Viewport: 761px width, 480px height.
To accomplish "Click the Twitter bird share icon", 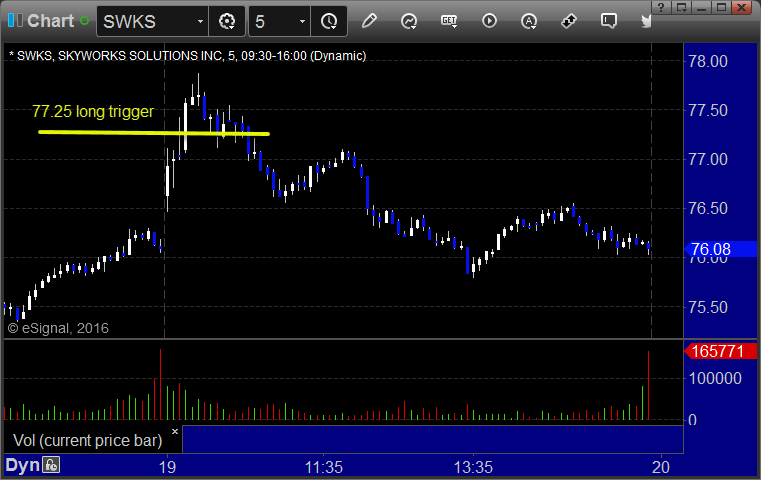I will pyautogui.click(x=646, y=21).
